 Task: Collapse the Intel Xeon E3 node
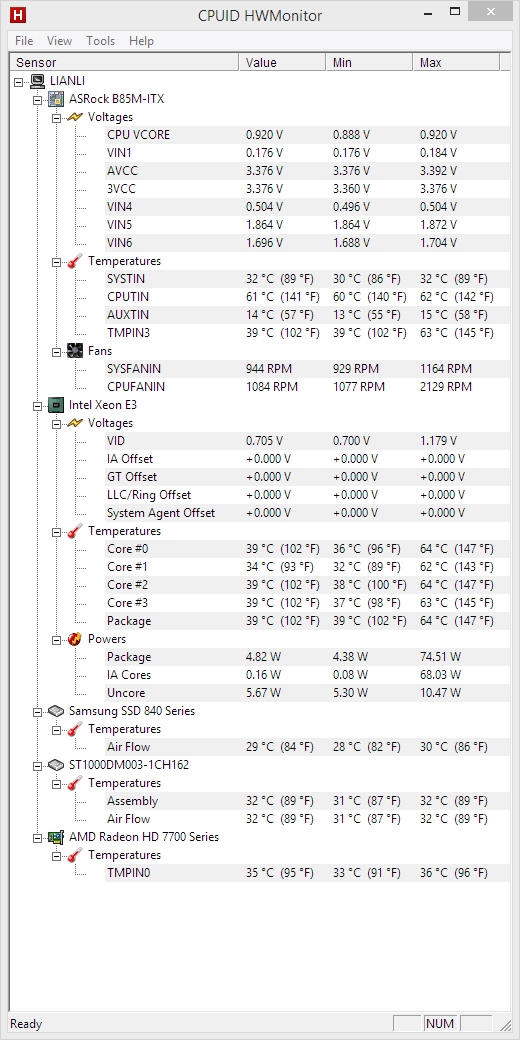[37, 405]
